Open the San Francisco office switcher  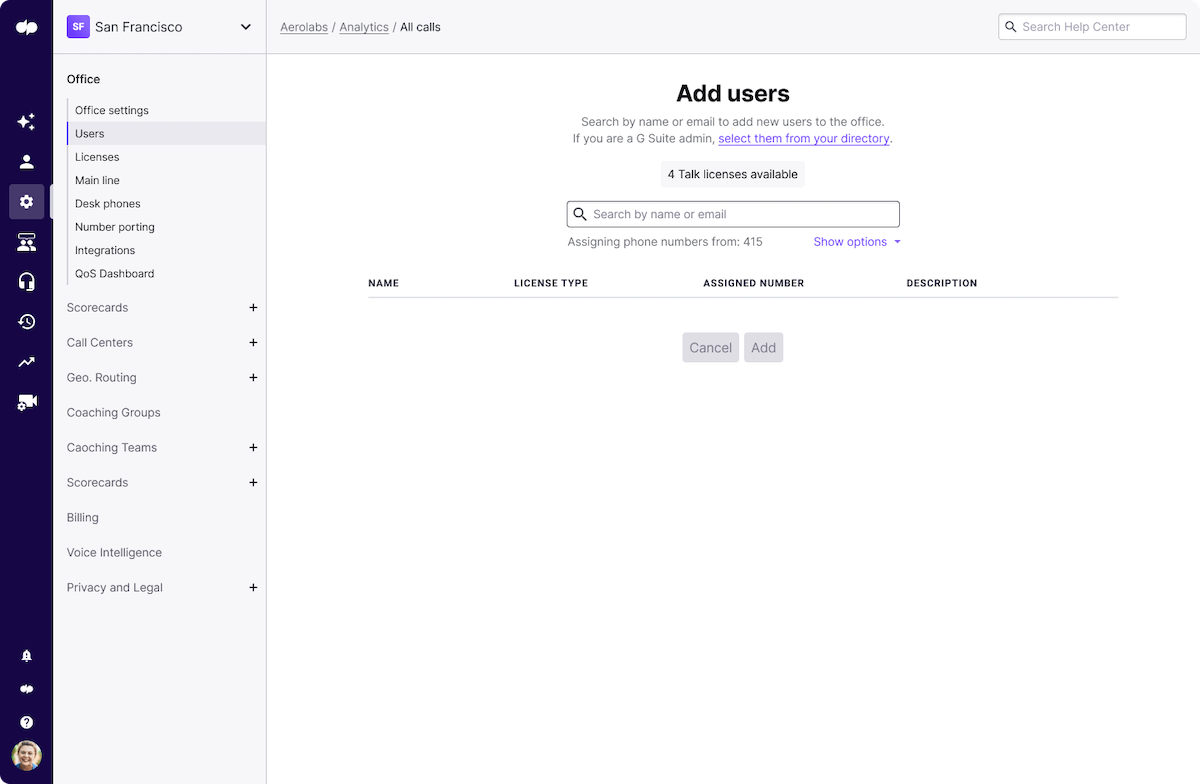coord(162,27)
